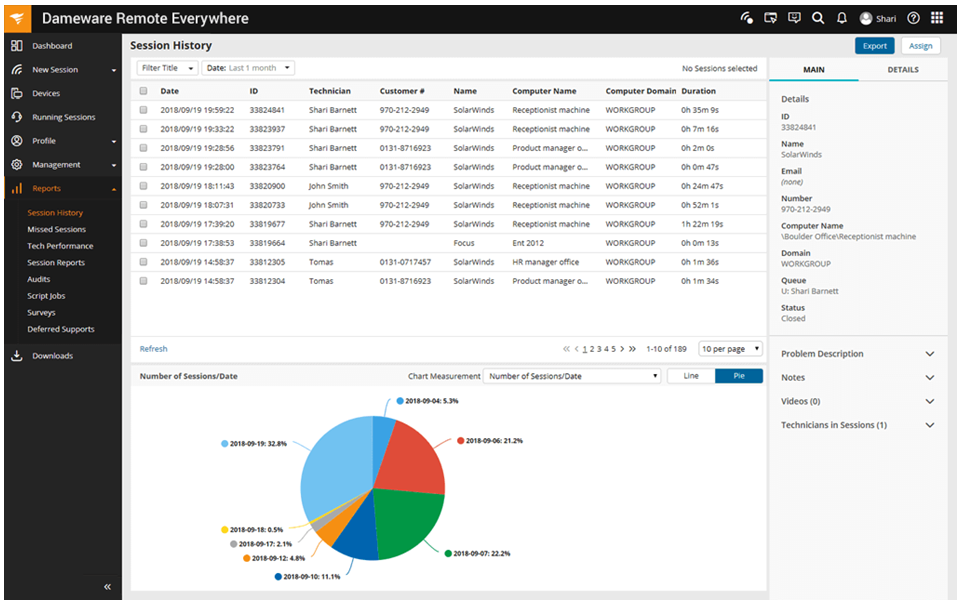Open Script Jobs menu item
Viewport: 961px width, 609px height.
pyautogui.click(x=46, y=296)
